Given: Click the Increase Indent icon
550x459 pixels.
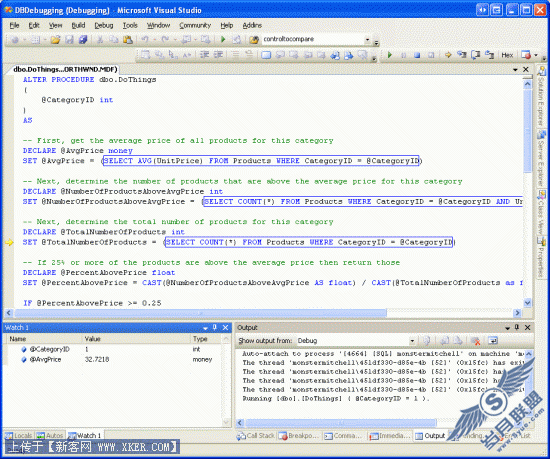Looking at the screenshot, I should coord(218,55).
